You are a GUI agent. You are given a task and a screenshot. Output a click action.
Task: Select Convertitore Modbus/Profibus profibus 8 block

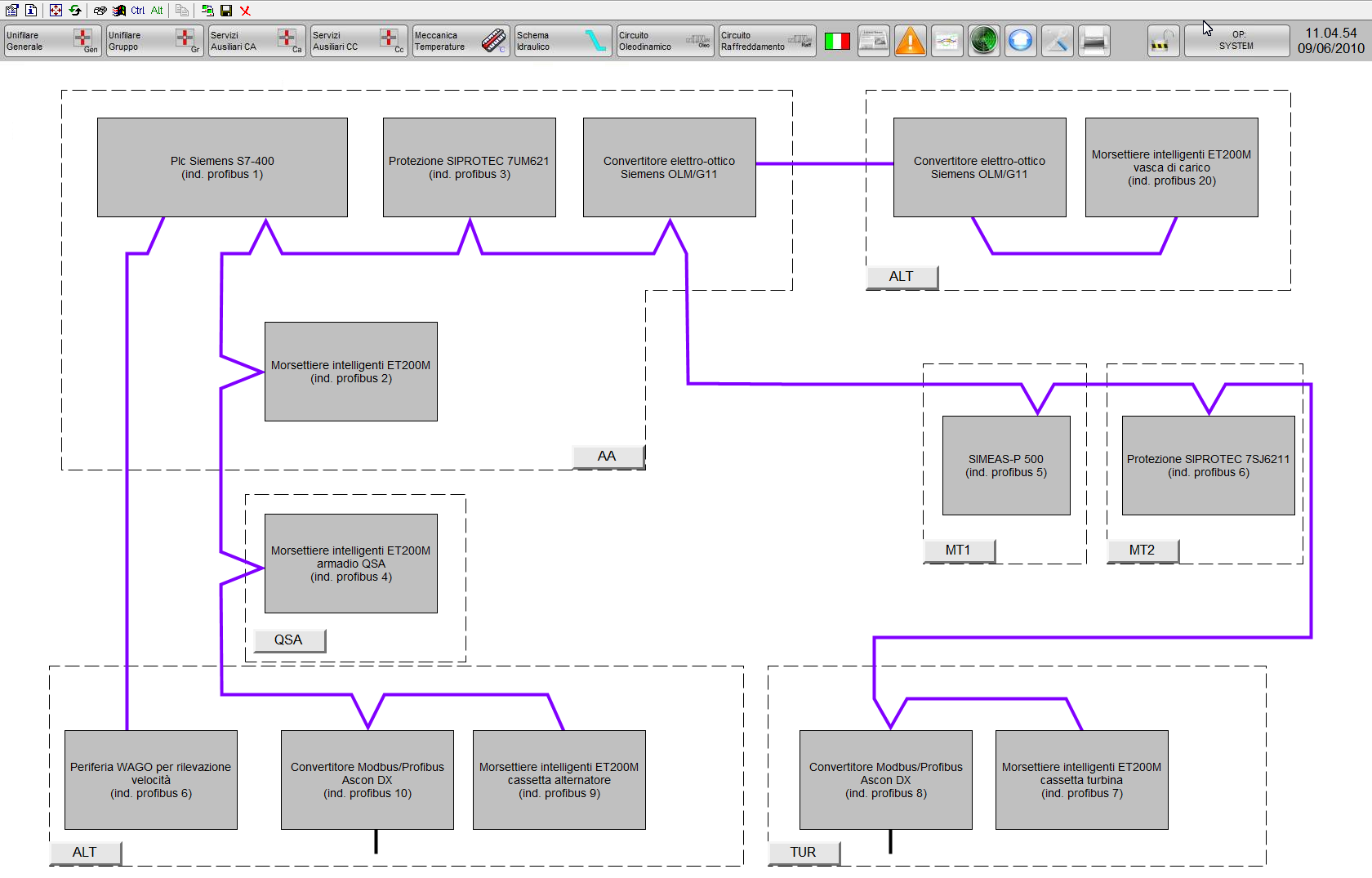click(x=886, y=780)
